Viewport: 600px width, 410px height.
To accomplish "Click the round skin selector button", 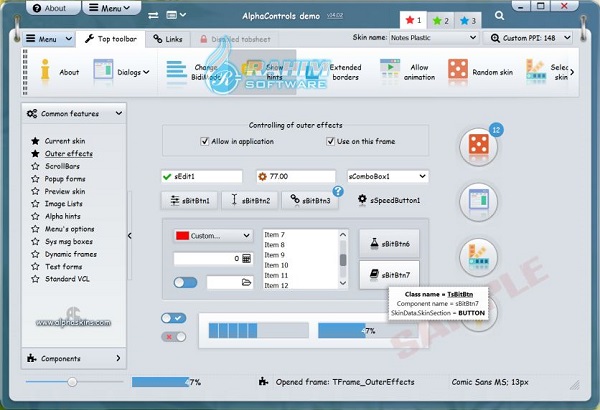I will click(x=479, y=256).
